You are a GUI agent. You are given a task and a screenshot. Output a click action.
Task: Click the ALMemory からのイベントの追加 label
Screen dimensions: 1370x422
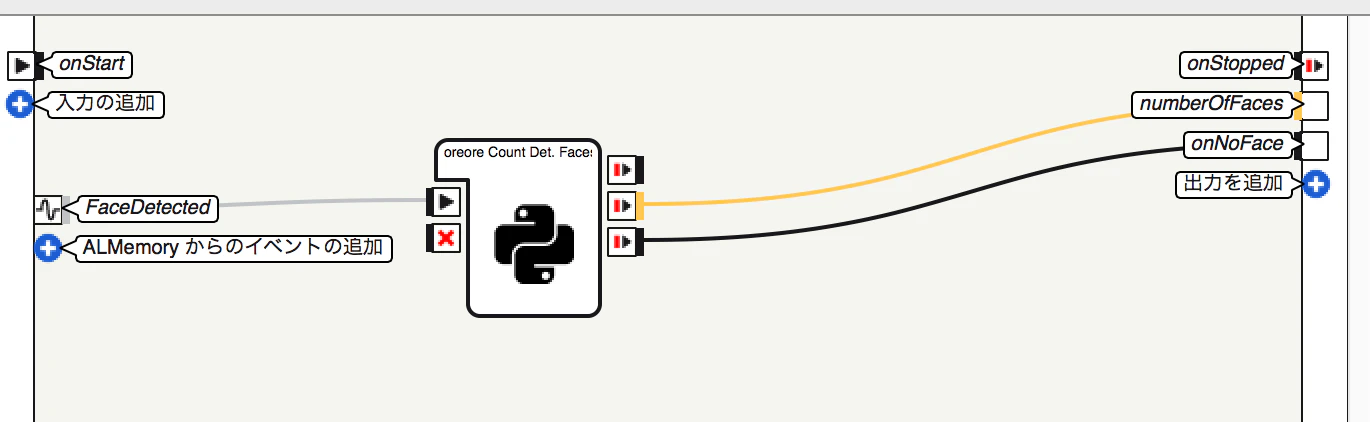(234, 248)
